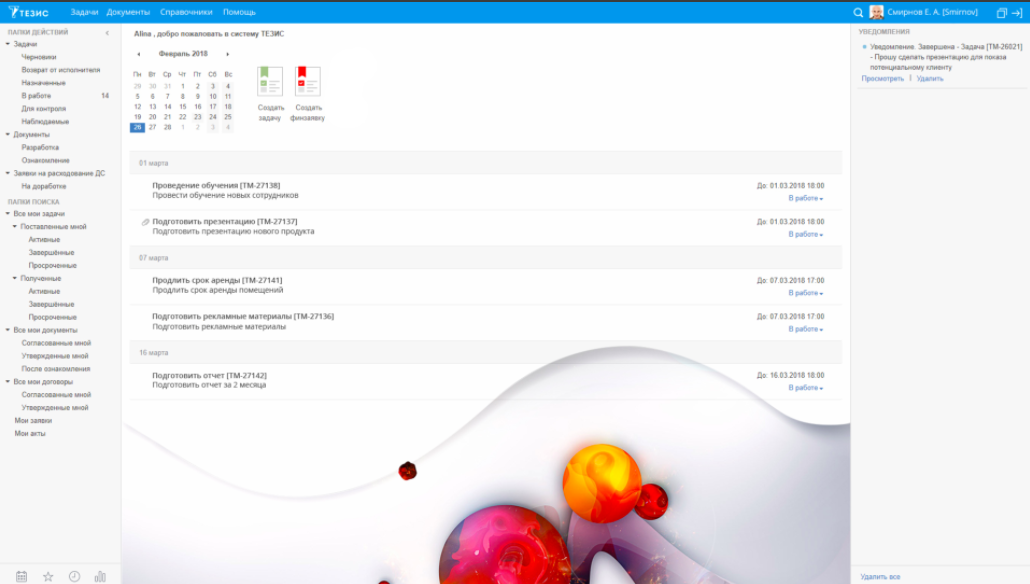
Task: Open Для контроля folder
Action: [43, 109]
